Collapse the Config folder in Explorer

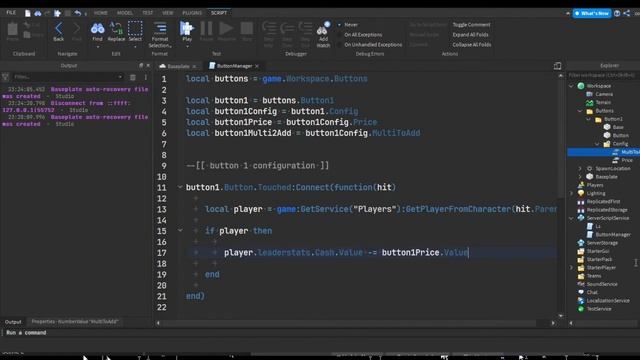(x=597, y=144)
